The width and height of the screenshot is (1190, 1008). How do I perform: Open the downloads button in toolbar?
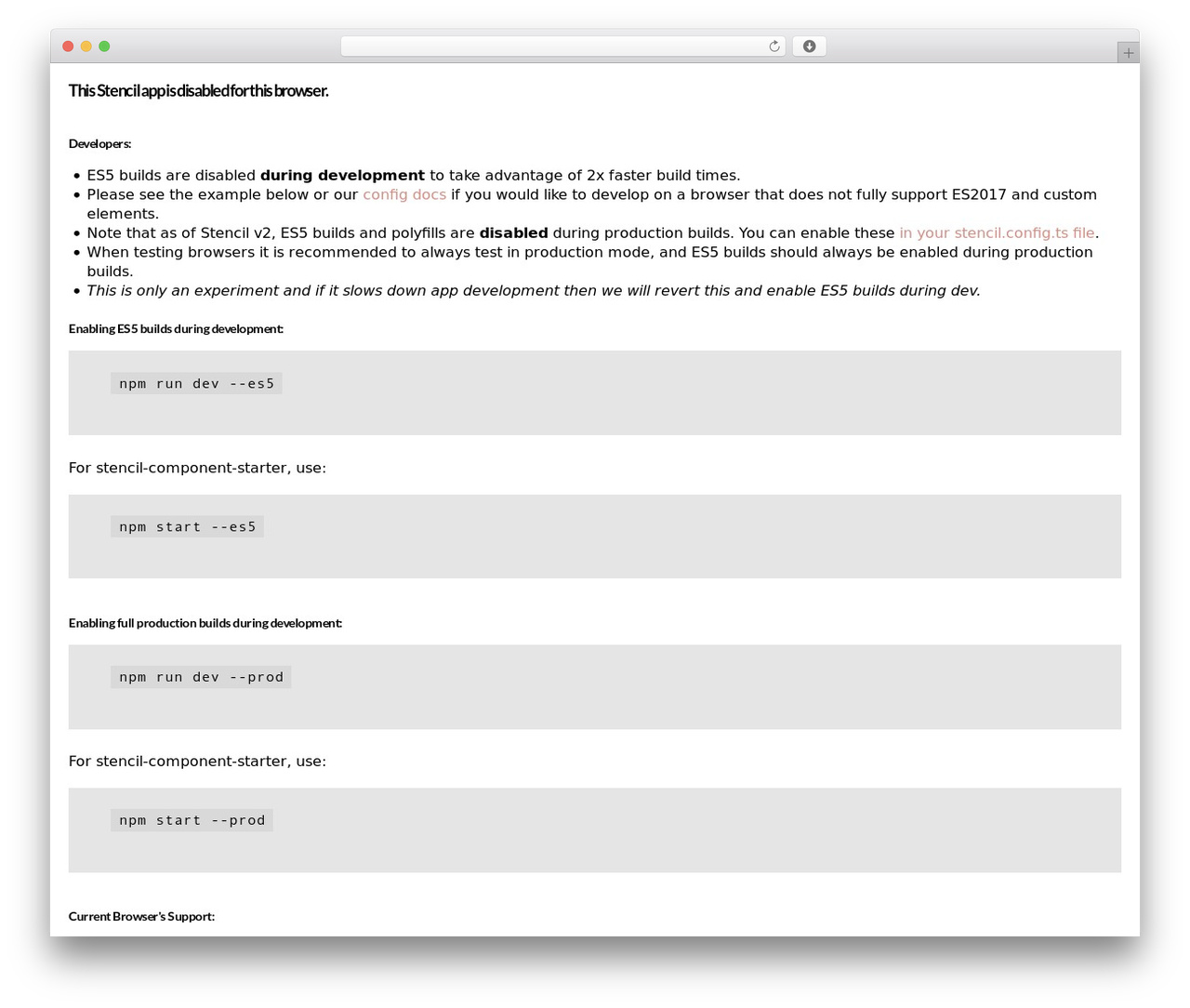(809, 46)
